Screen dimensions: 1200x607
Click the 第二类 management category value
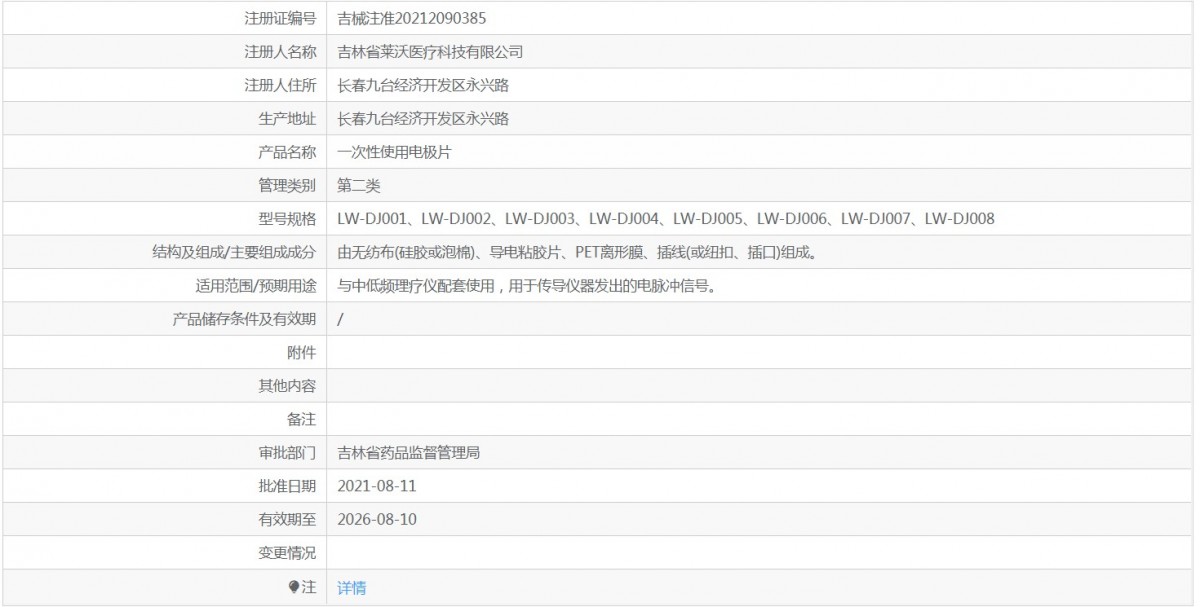point(358,185)
